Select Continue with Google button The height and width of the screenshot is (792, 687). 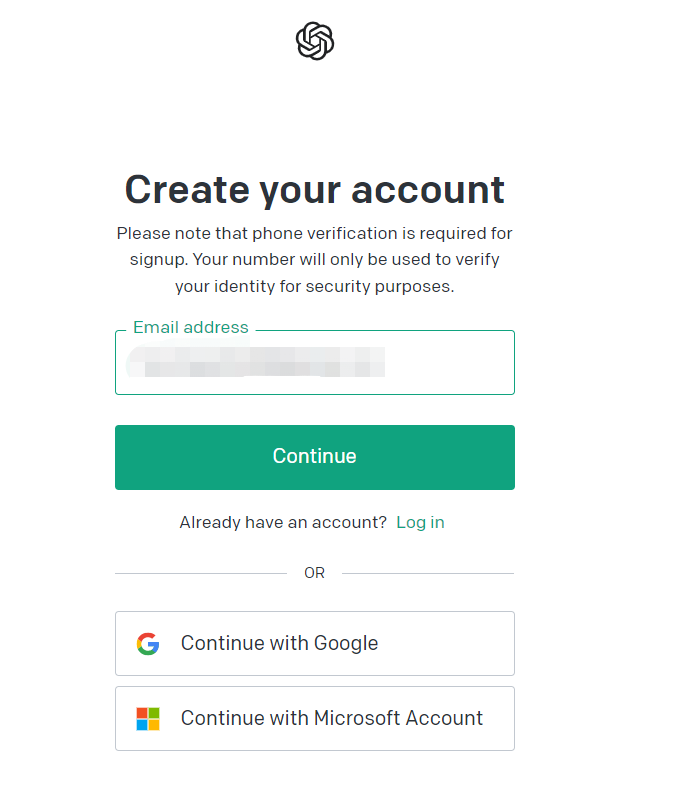coord(315,644)
